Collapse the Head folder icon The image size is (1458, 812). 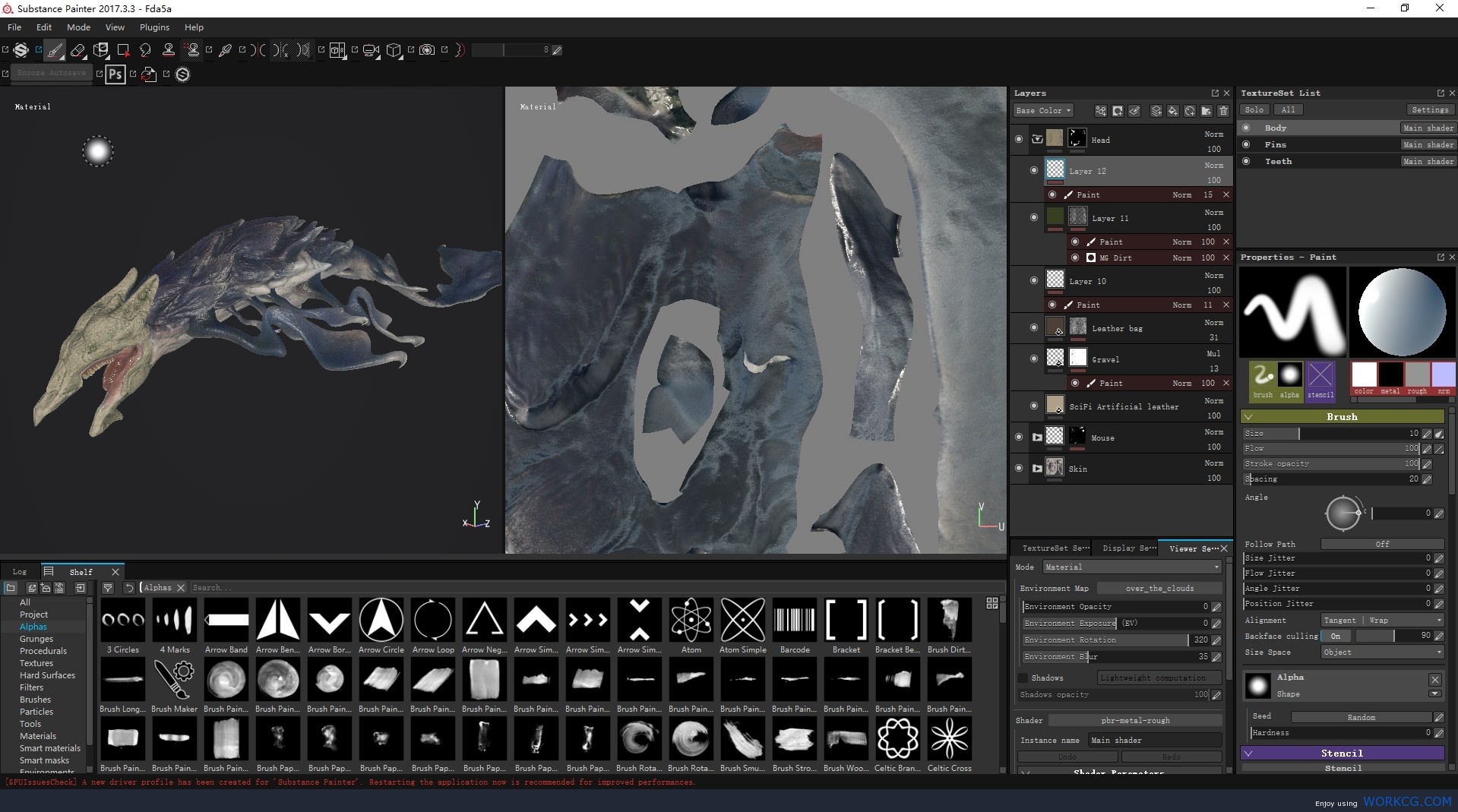[x=1037, y=140]
